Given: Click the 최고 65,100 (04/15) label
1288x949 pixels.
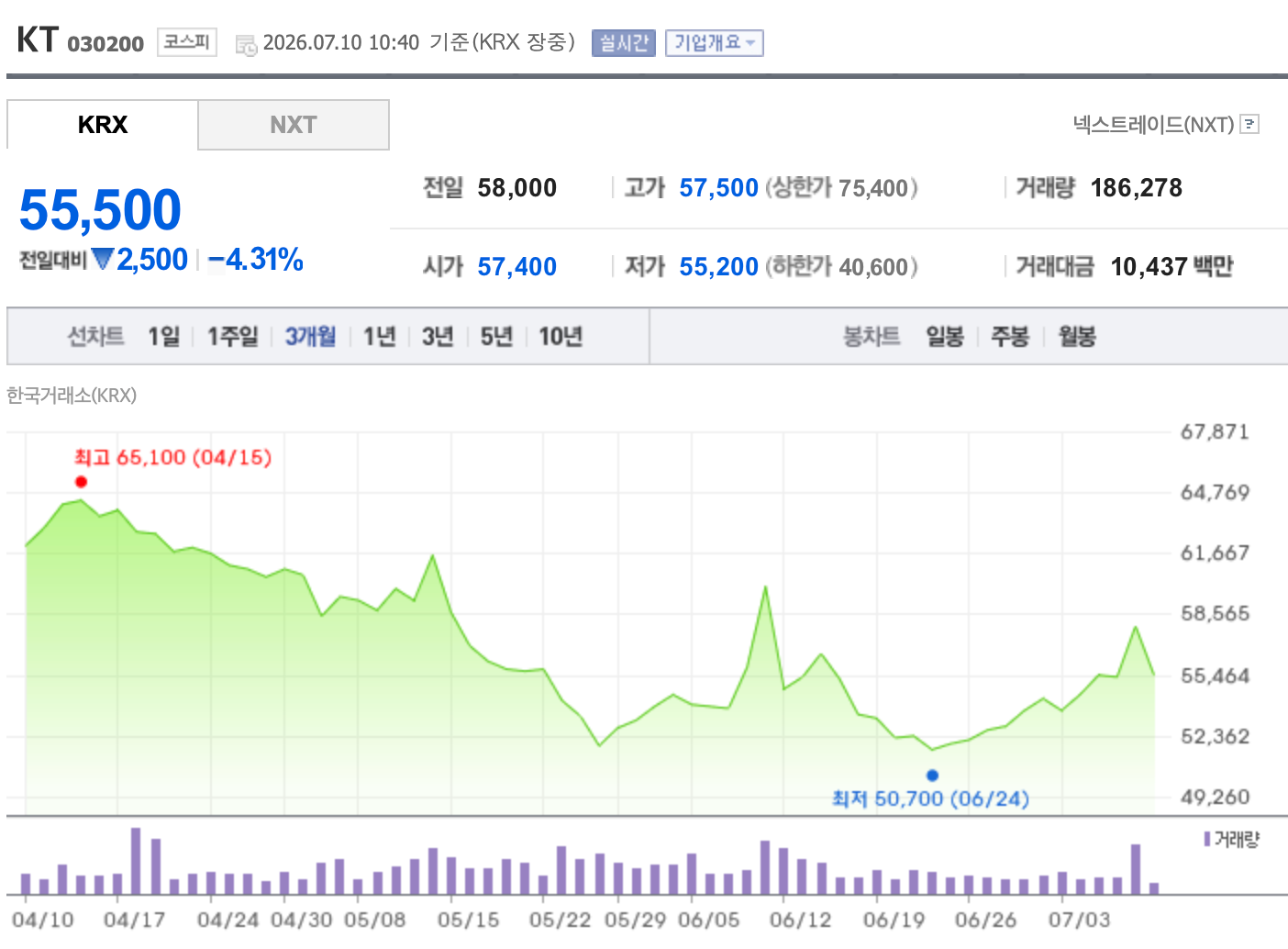Looking at the screenshot, I should (173, 457).
